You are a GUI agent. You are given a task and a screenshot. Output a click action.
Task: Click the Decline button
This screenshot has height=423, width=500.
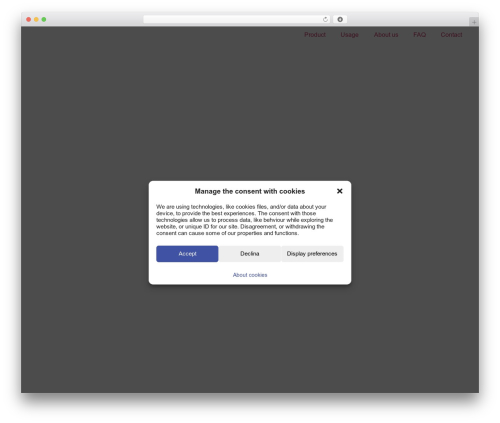(x=250, y=254)
